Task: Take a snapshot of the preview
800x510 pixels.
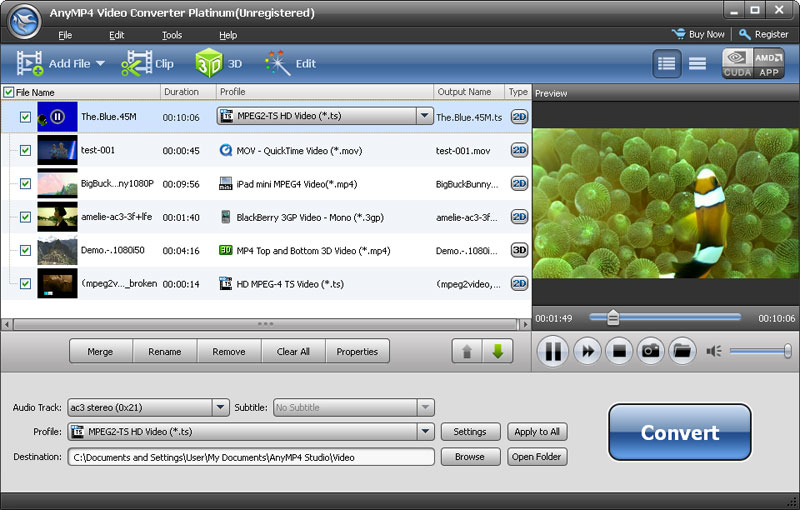Action: (x=651, y=351)
